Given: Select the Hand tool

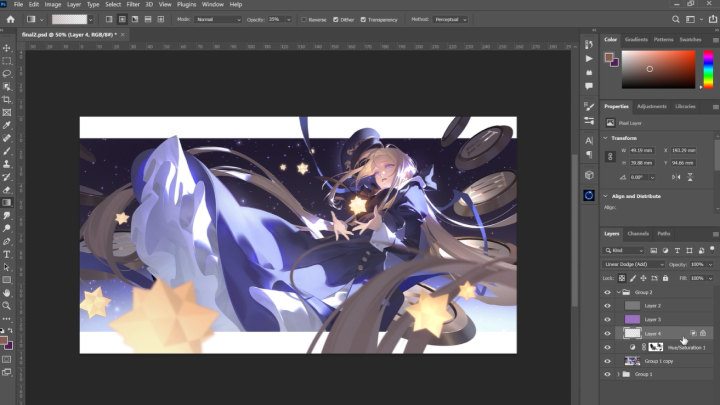Looking at the screenshot, I should (x=7, y=292).
